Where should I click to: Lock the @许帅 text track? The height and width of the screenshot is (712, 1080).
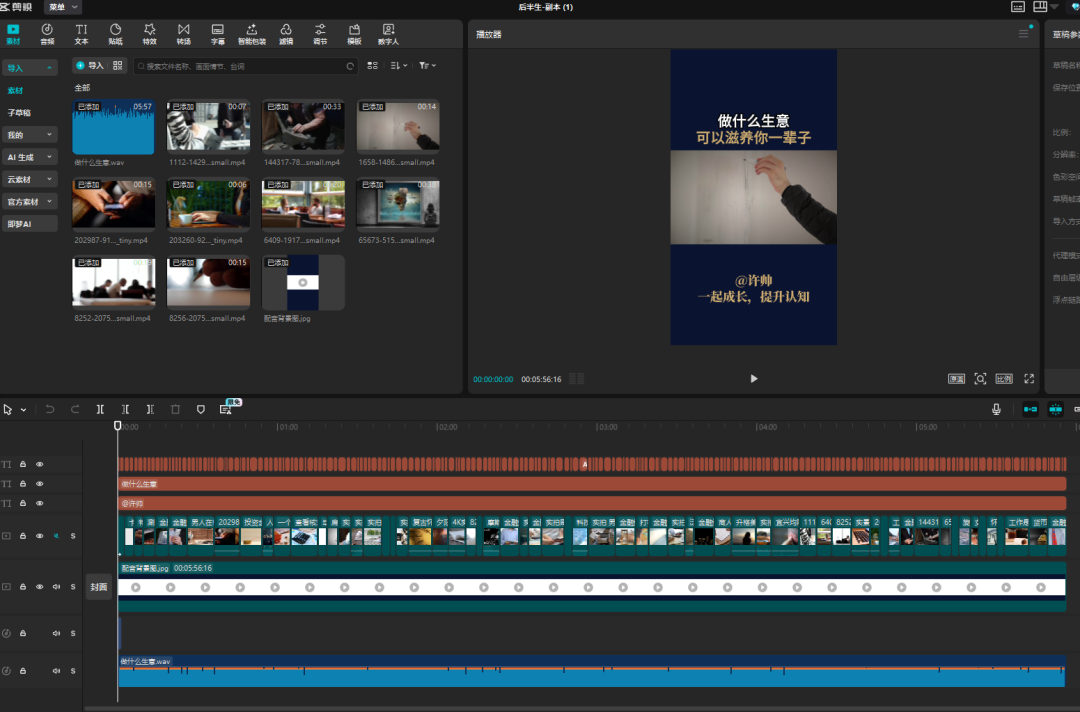[23, 503]
